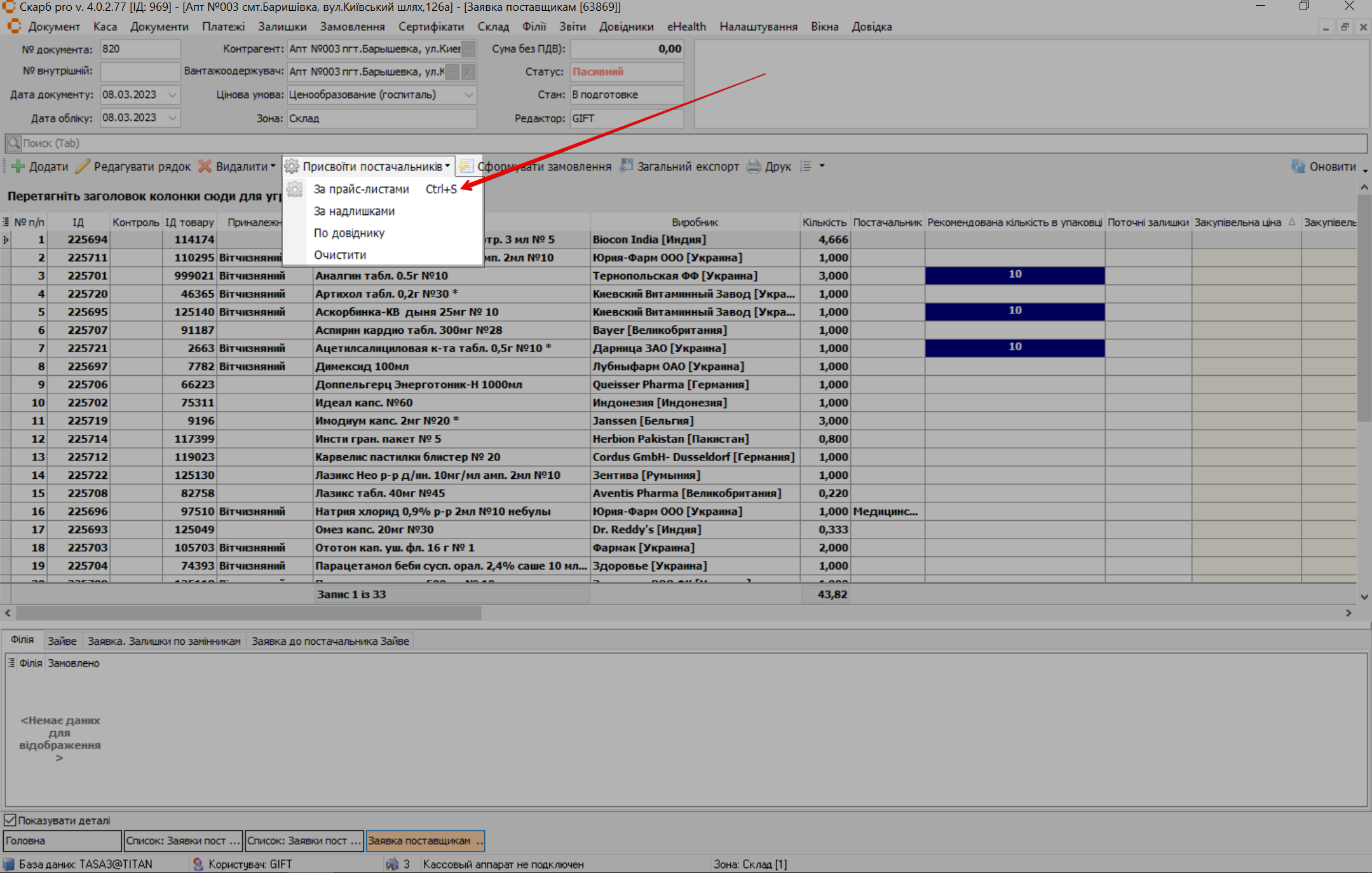Uncheck the Показувати деталі checkbox
The width and height of the screenshot is (1372, 873).
click(10, 820)
